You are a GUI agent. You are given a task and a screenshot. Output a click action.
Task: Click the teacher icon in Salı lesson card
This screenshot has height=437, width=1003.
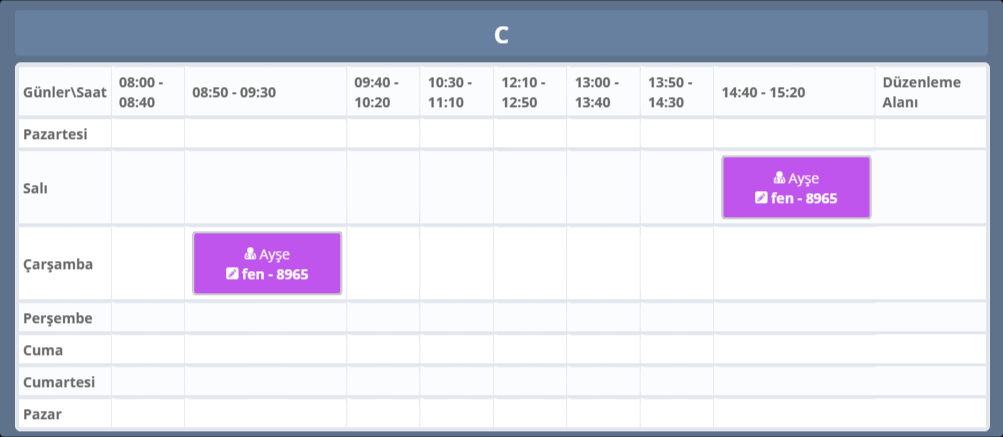(x=781, y=179)
